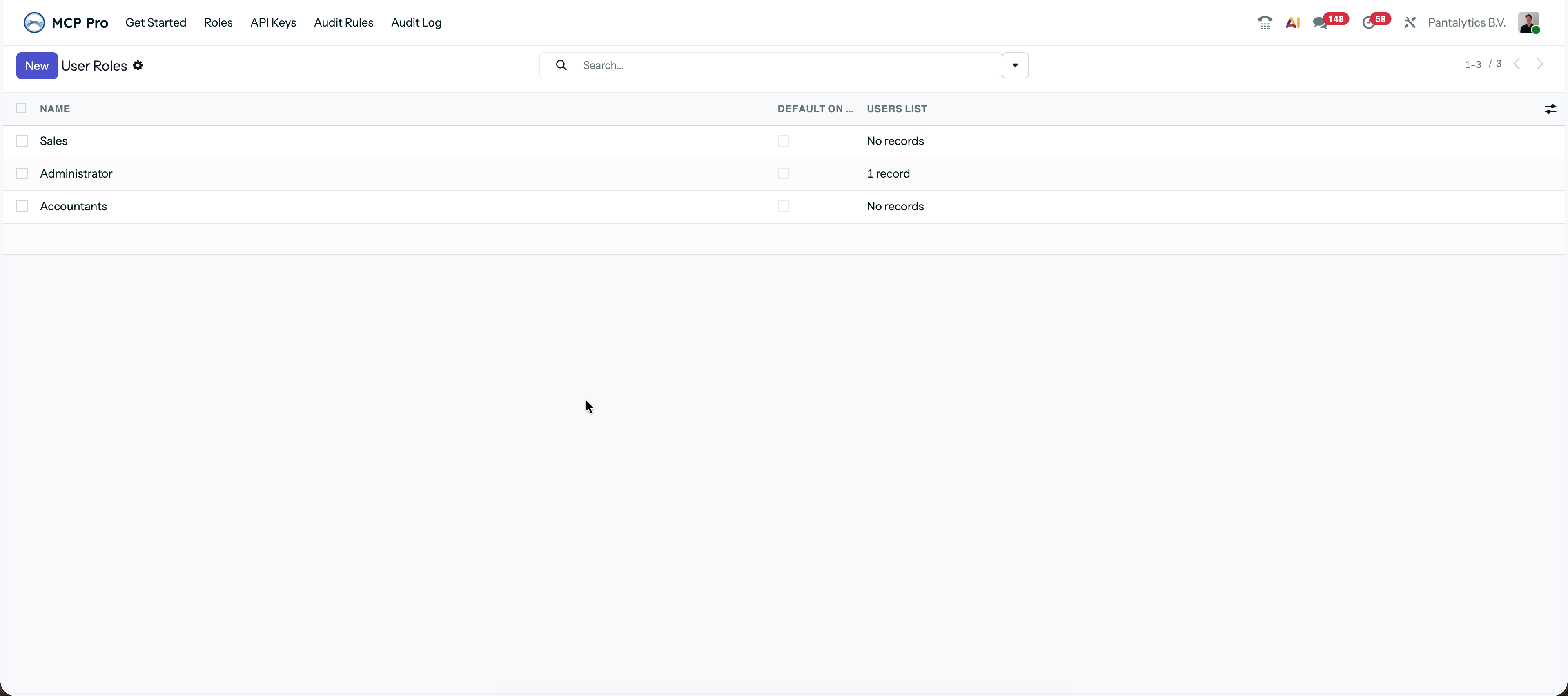The width and height of the screenshot is (1568, 696).
Task: Open the Administrator role record
Action: (x=76, y=174)
